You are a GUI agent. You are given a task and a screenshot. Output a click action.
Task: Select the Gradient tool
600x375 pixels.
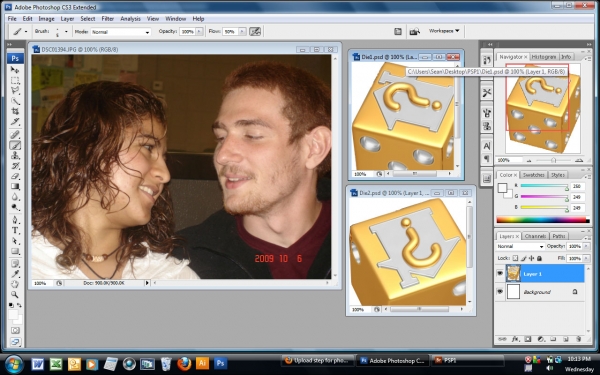pyautogui.click(x=15, y=186)
